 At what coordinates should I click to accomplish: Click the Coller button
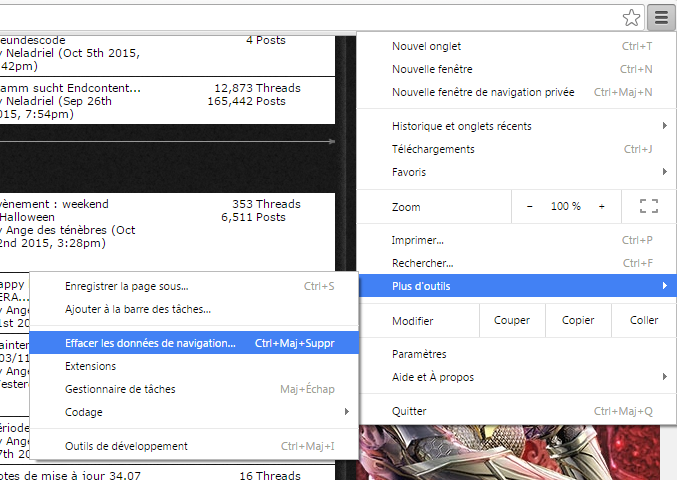click(644, 321)
